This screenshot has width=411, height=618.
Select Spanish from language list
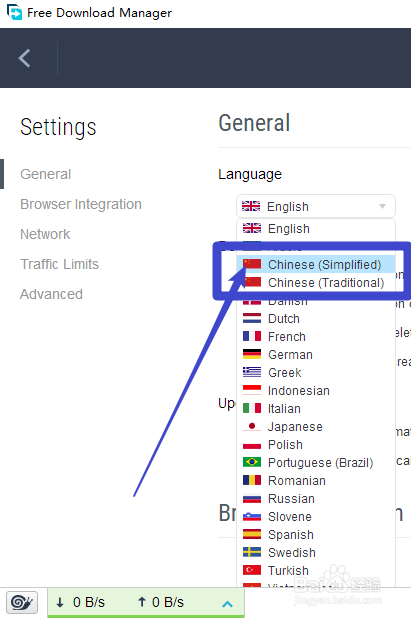pyautogui.click(x=316, y=534)
